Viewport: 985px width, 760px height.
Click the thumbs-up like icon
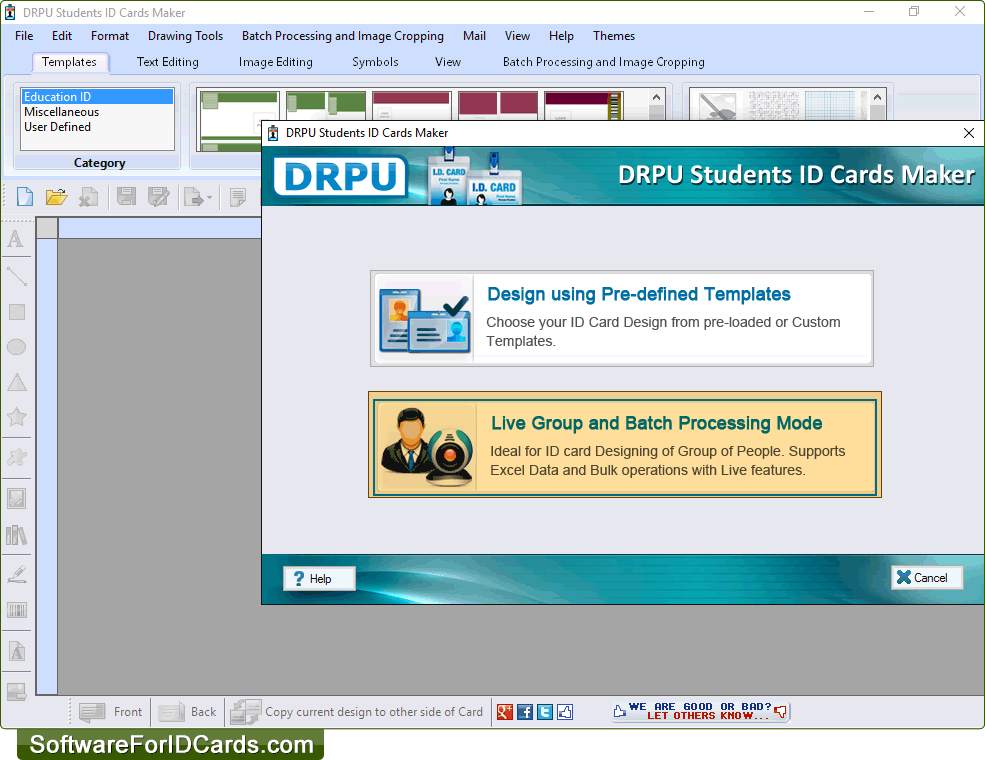(x=565, y=712)
